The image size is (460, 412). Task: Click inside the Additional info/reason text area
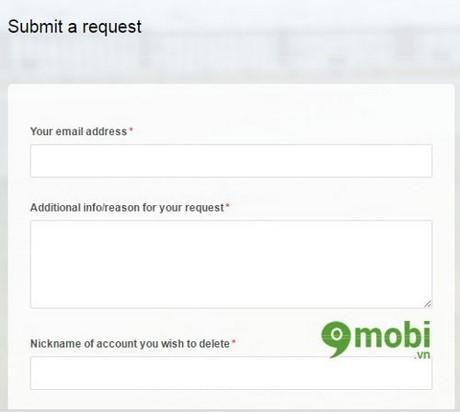click(231, 264)
